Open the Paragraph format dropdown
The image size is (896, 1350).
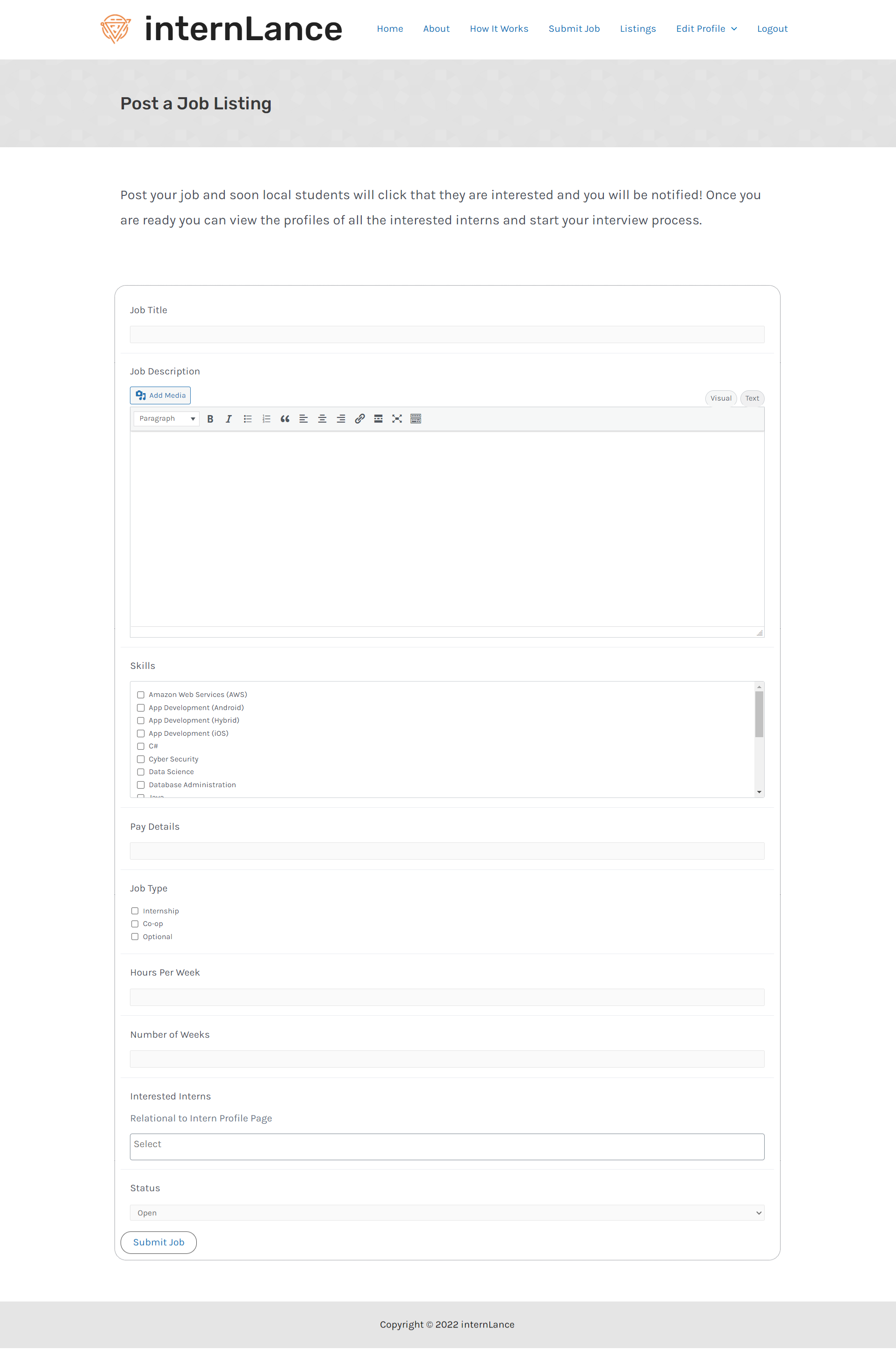pyautogui.click(x=166, y=419)
